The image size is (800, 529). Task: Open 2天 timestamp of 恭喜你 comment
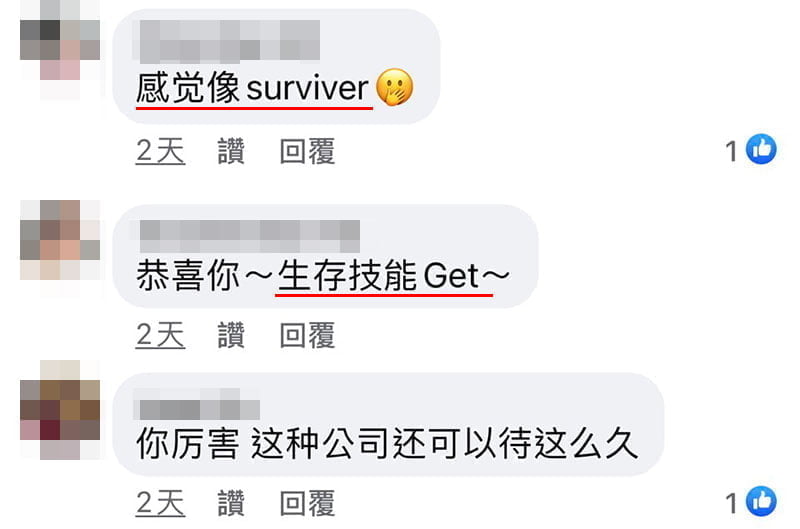(x=160, y=335)
